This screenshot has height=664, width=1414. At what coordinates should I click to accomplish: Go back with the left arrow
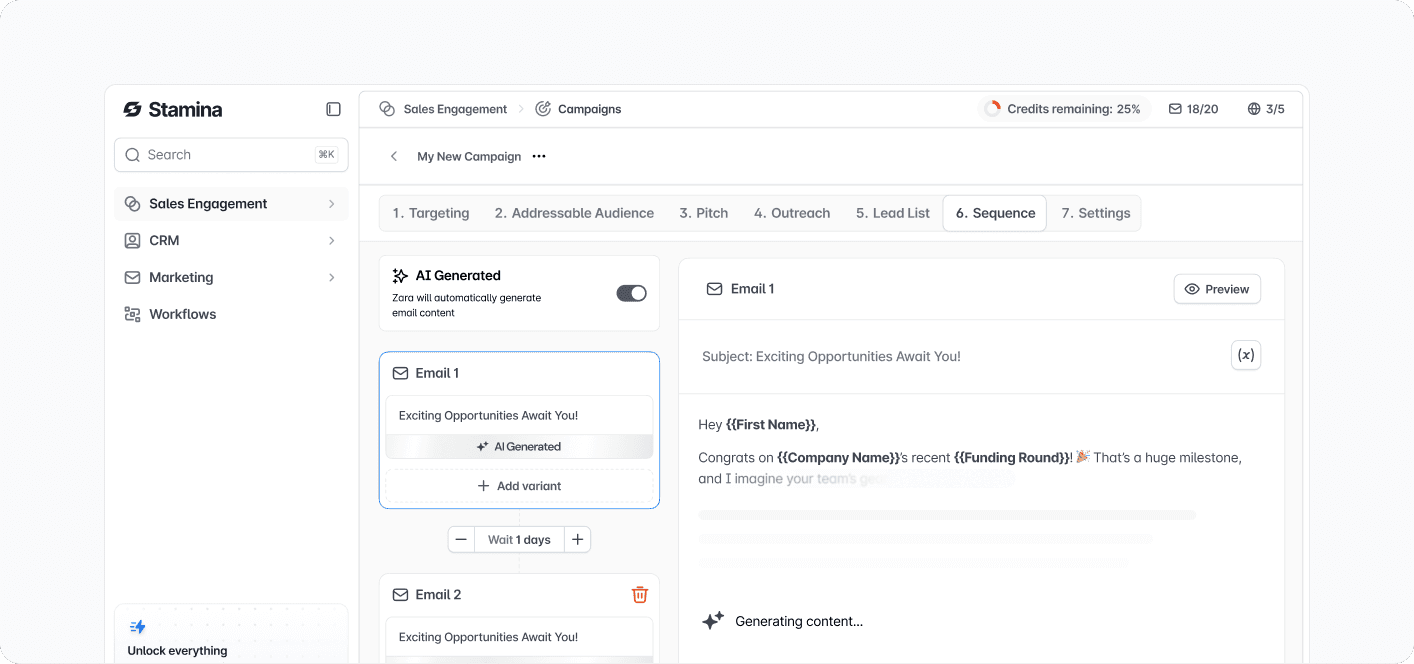394,157
